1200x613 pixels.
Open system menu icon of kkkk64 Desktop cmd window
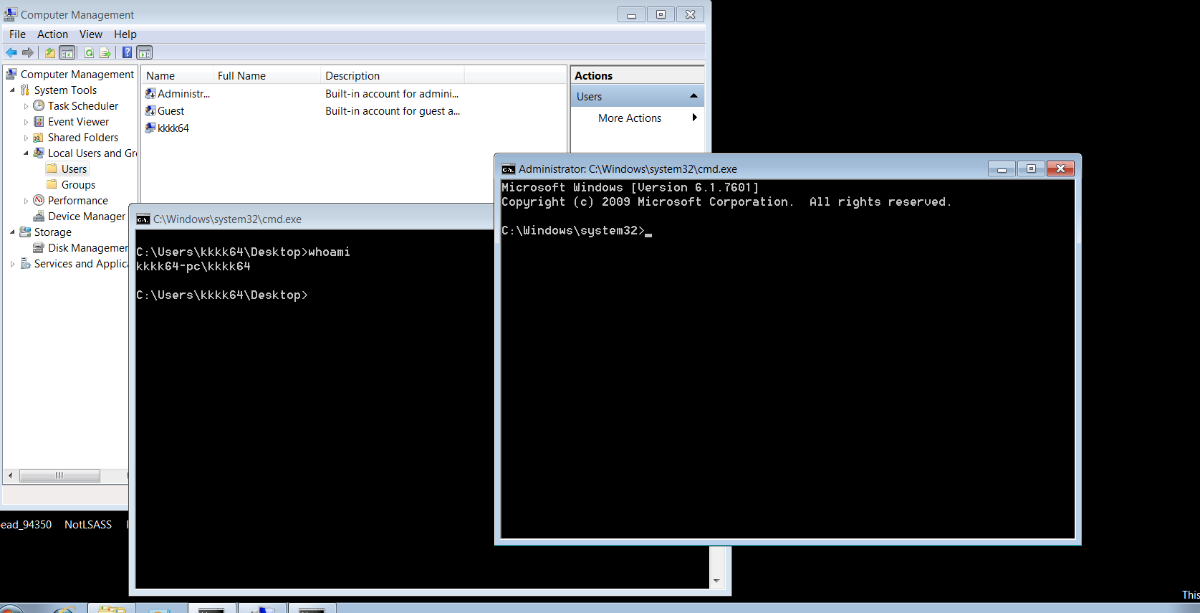143,219
